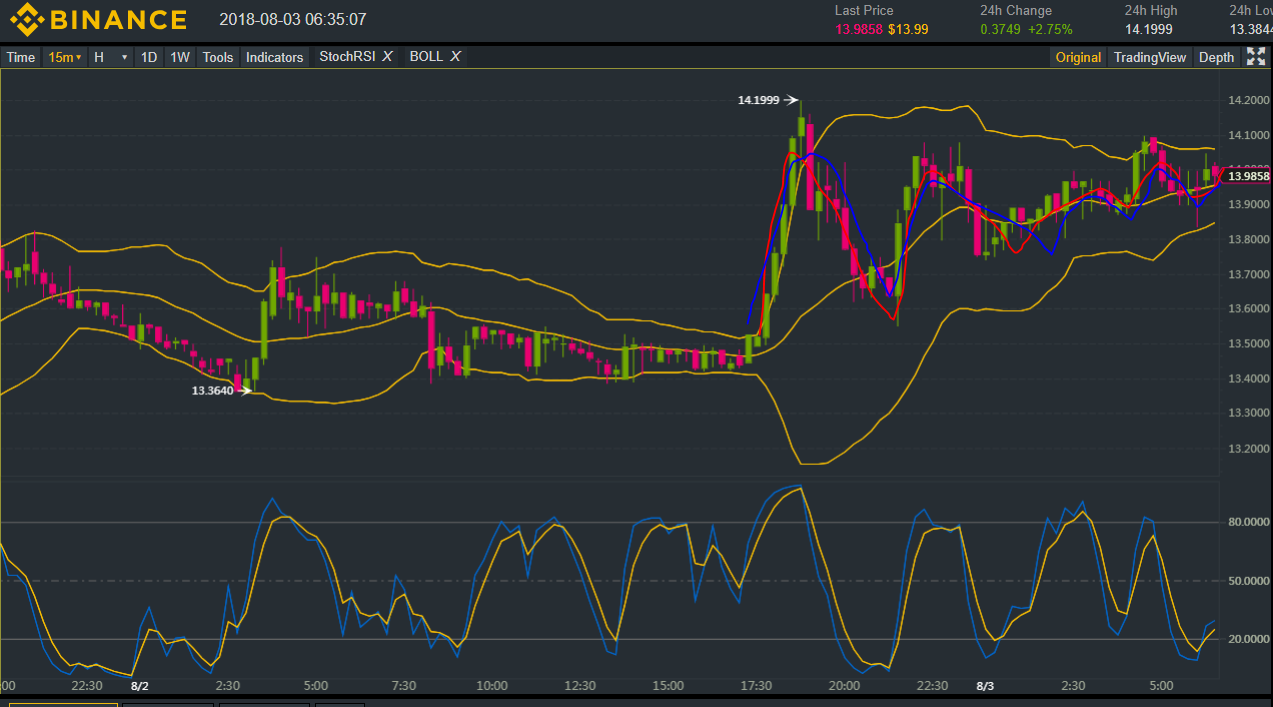Remove the BOLL indicator with its X
The width and height of the screenshot is (1273, 707).
(455, 56)
